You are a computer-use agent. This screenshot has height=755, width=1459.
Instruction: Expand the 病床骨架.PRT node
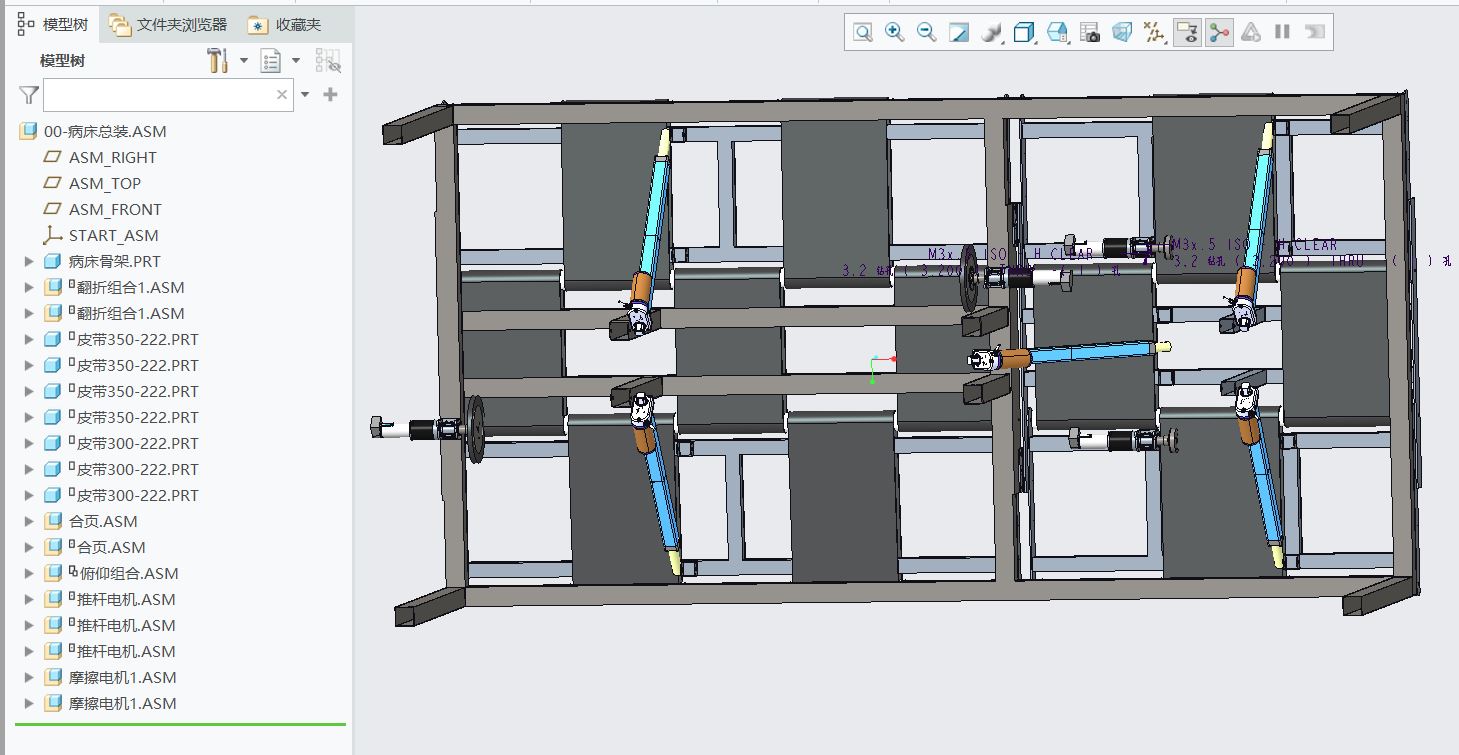tap(29, 261)
